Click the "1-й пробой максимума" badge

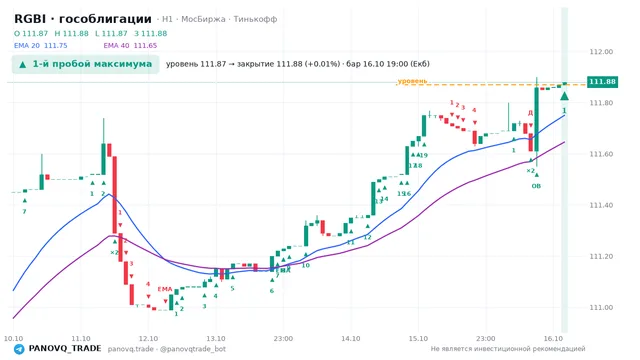click(x=86, y=64)
